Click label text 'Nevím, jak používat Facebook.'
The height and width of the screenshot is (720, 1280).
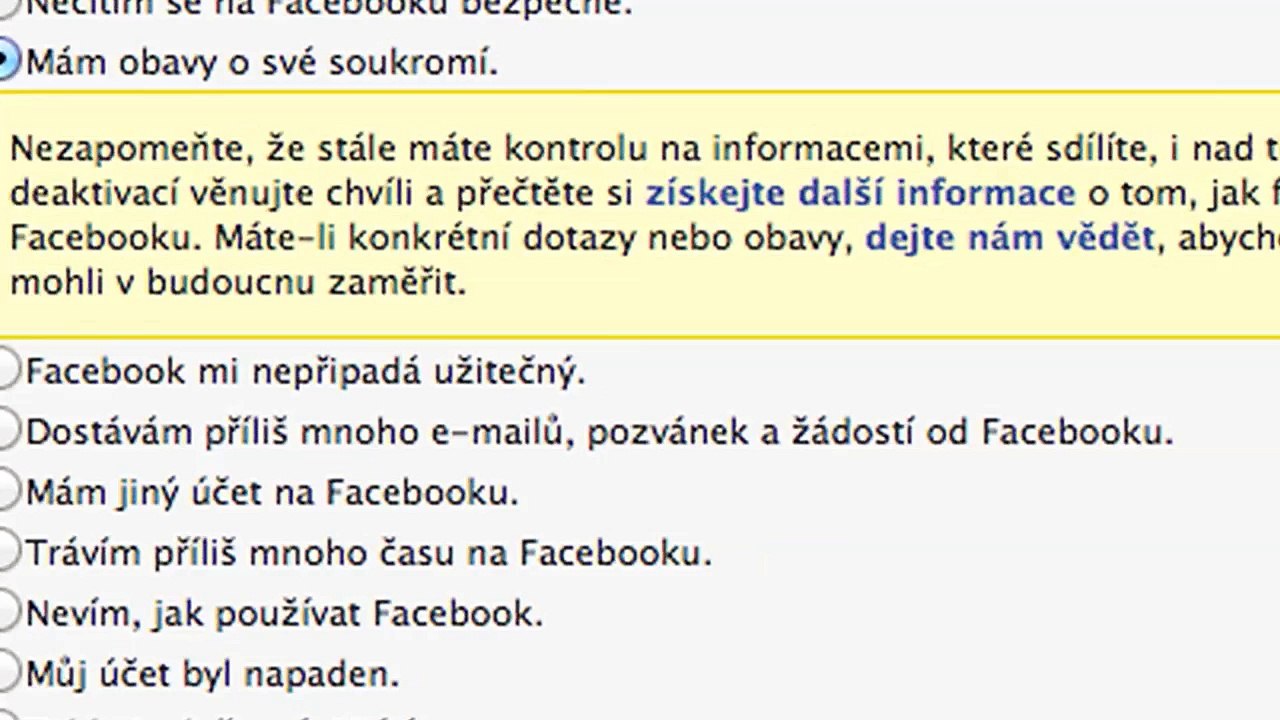(284, 613)
